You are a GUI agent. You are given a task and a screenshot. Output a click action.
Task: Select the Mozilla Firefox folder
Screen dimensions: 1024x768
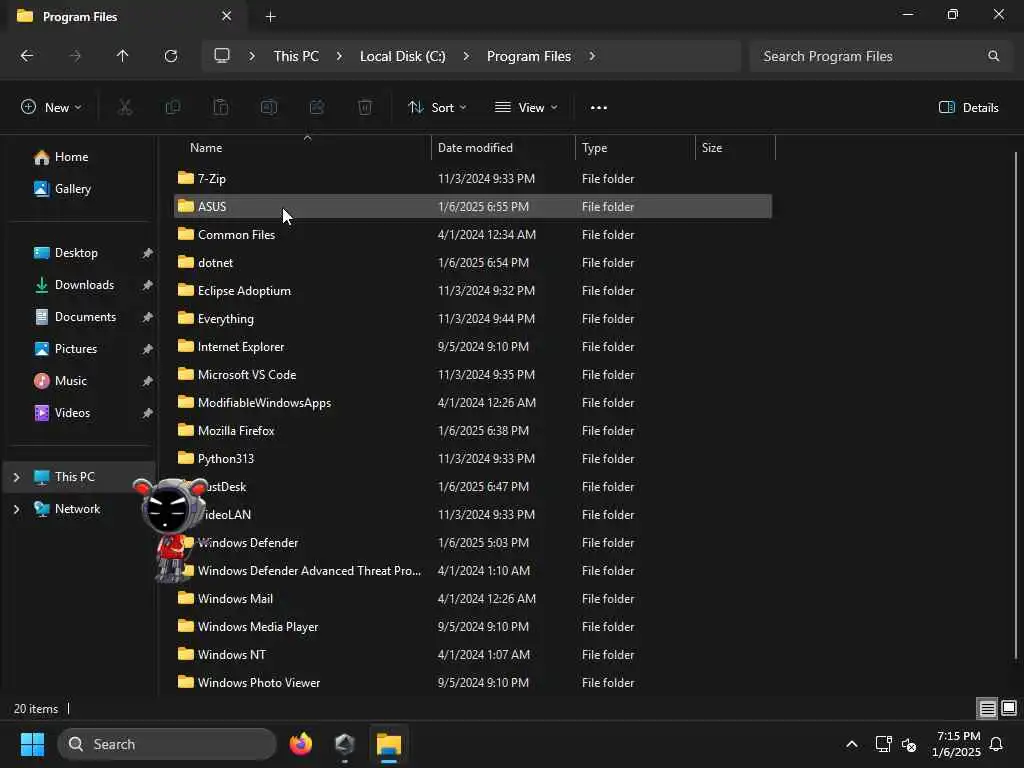pos(473,431)
